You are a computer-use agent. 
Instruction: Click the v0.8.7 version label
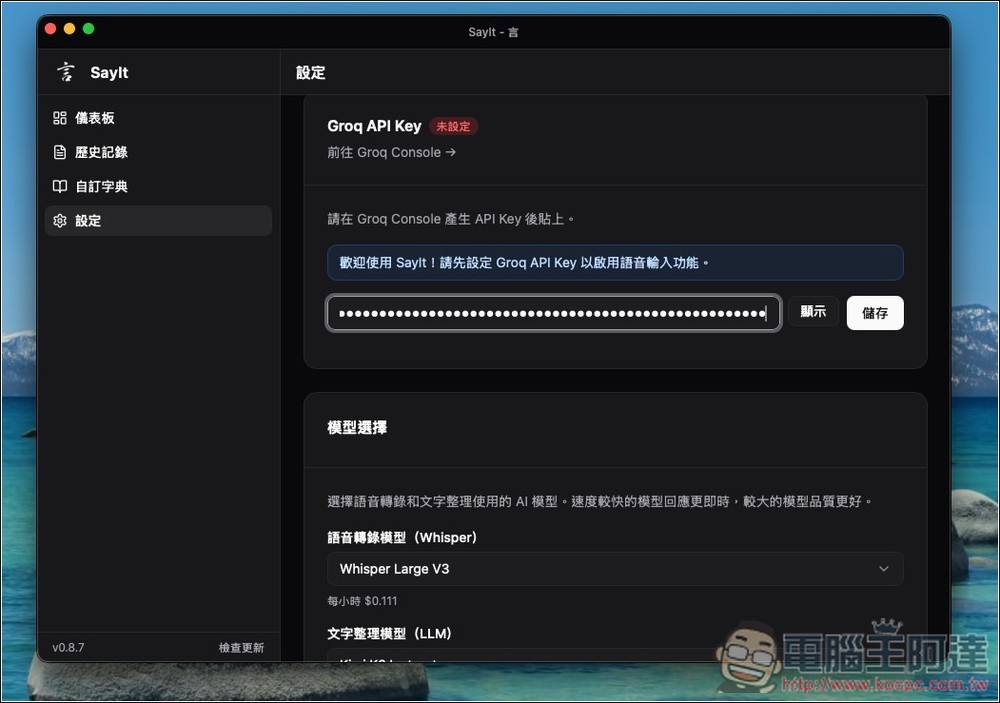[x=68, y=648]
